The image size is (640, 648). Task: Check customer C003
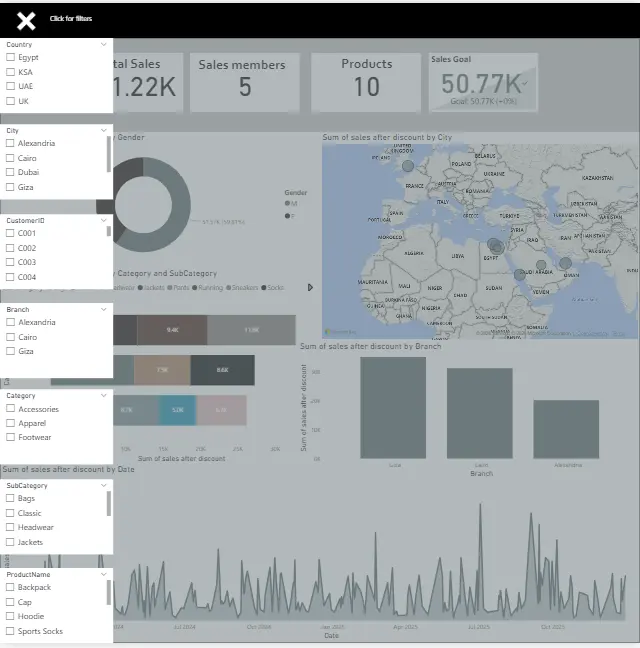point(10,262)
